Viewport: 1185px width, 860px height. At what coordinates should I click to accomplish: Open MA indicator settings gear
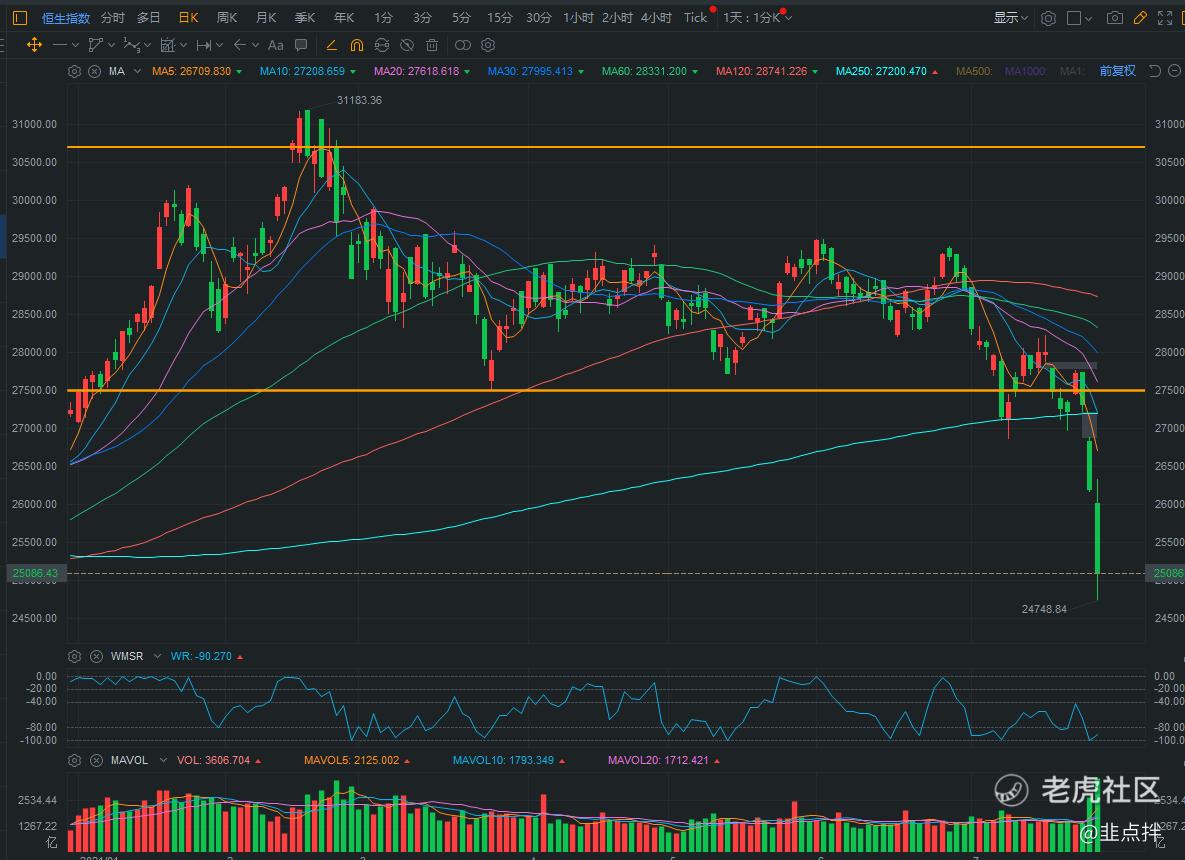pos(74,71)
